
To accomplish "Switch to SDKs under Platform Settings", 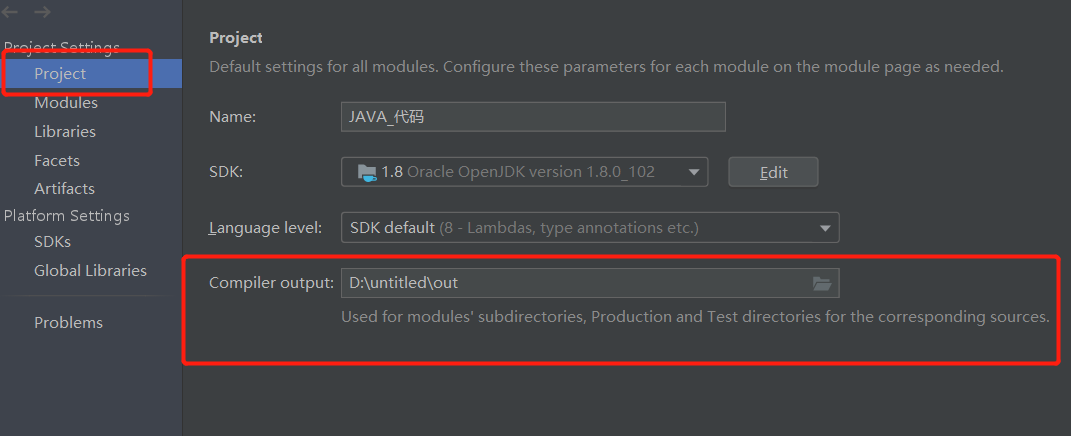I will point(52,242).
